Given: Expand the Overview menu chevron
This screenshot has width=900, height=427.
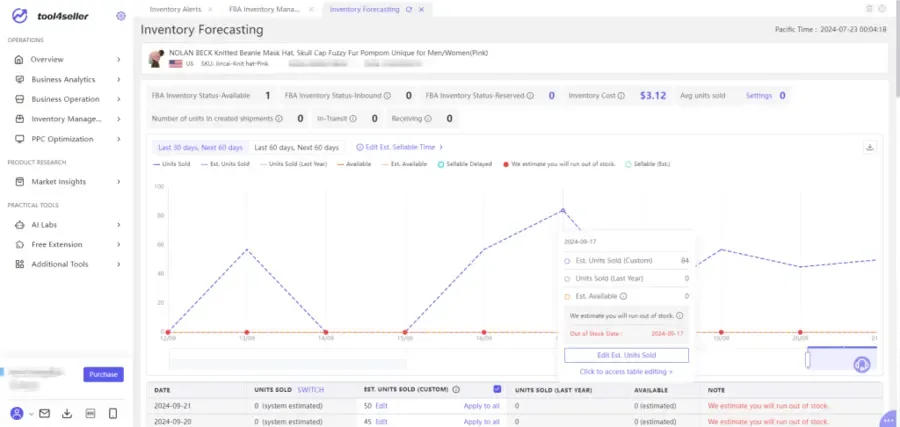Looking at the screenshot, I should coord(119,60).
